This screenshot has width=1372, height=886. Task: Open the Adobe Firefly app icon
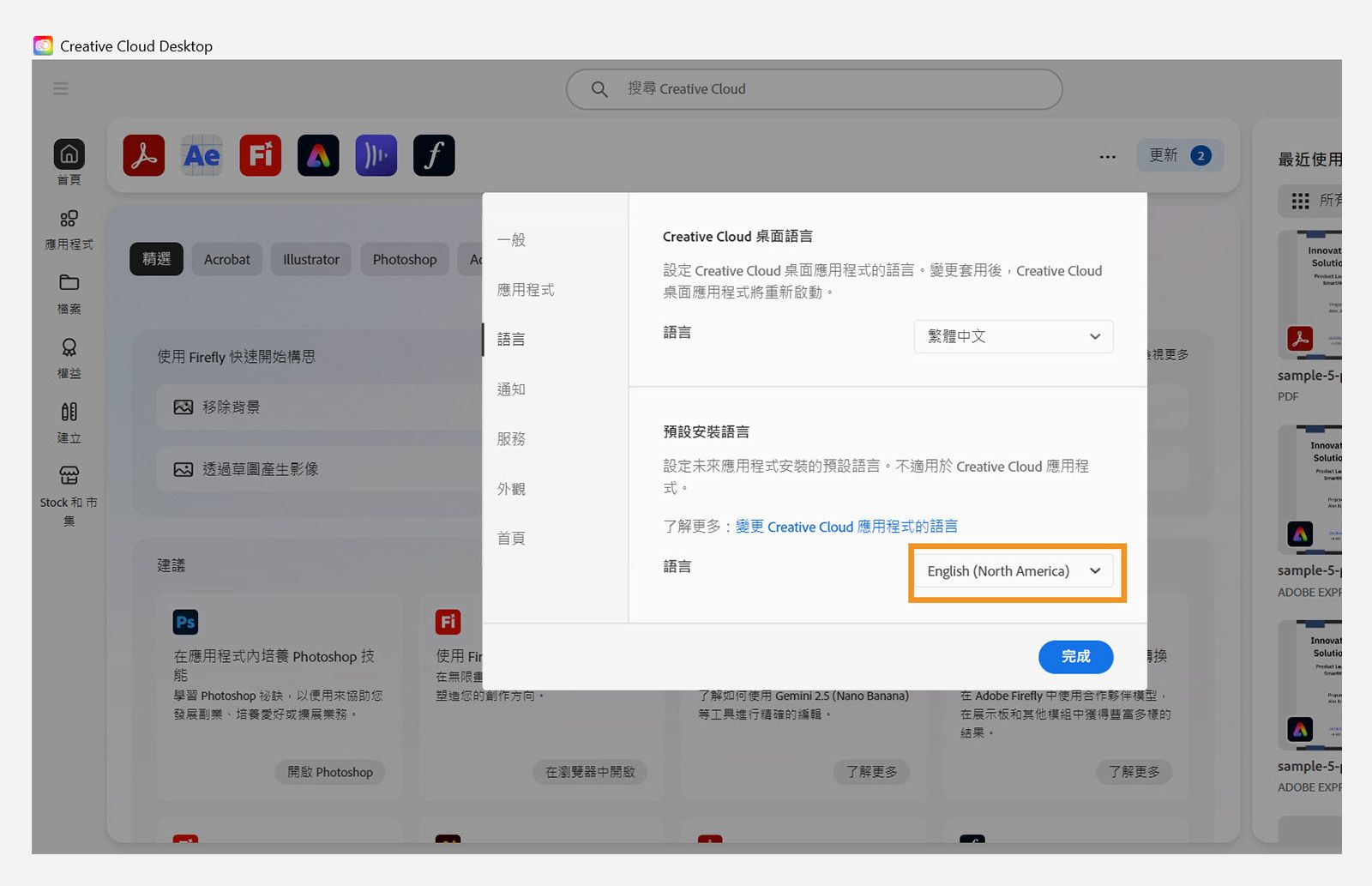260,155
